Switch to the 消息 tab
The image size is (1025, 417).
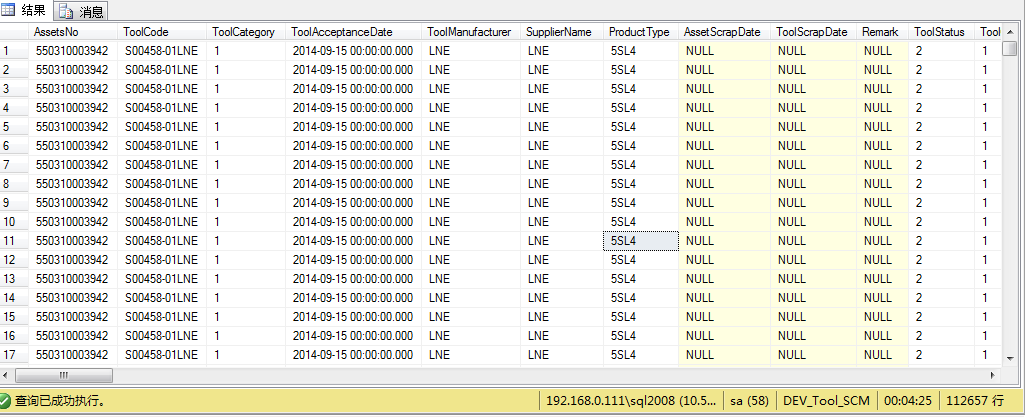81,12
